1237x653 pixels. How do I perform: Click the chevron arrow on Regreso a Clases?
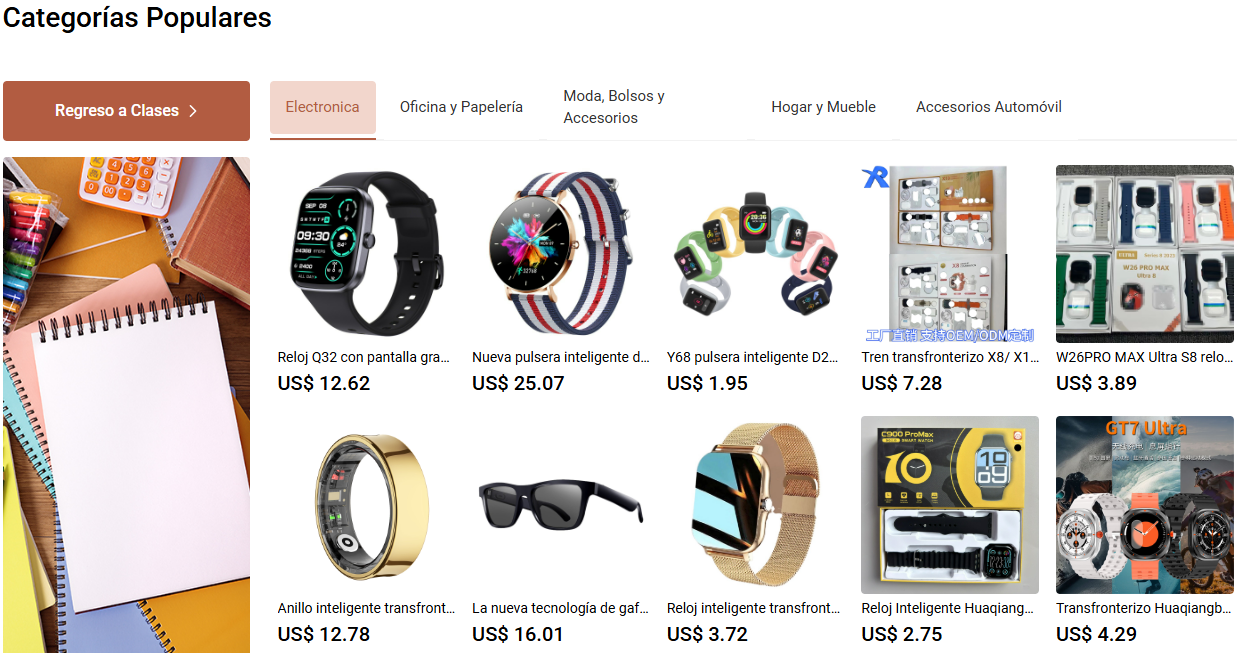(x=193, y=111)
